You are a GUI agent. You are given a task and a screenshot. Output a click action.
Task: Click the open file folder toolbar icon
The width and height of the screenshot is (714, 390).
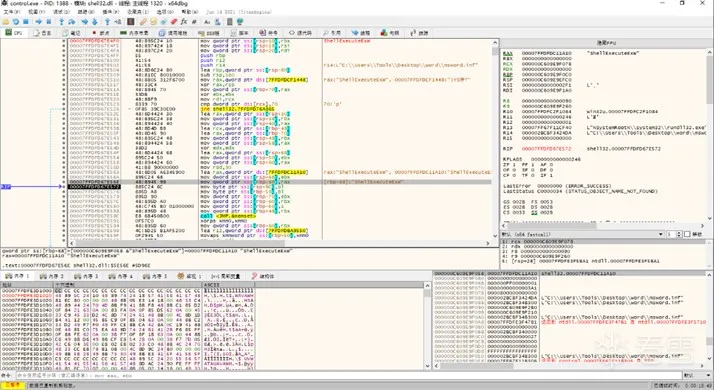(x=6, y=21)
